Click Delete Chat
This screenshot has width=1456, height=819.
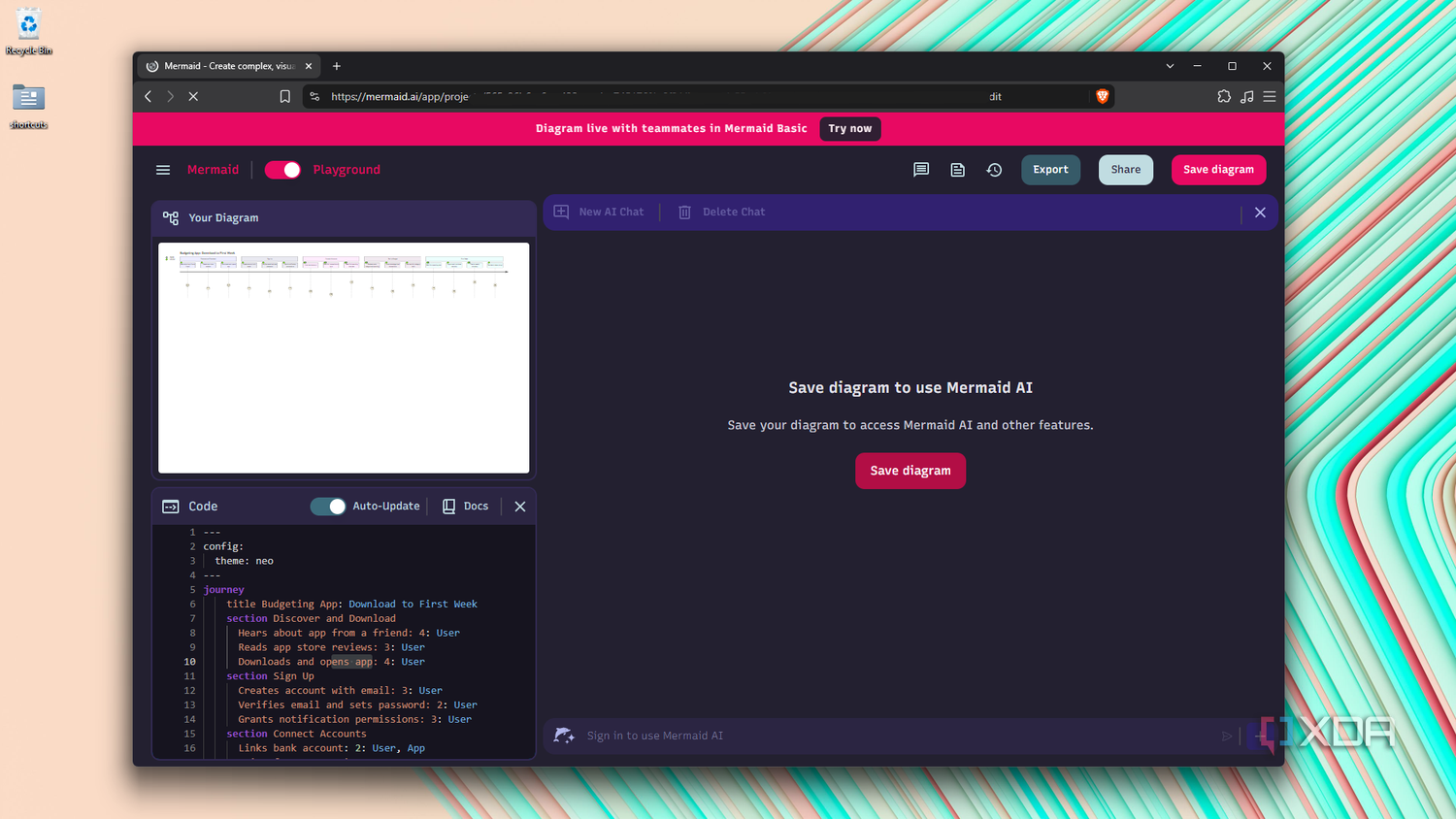tap(721, 212)
